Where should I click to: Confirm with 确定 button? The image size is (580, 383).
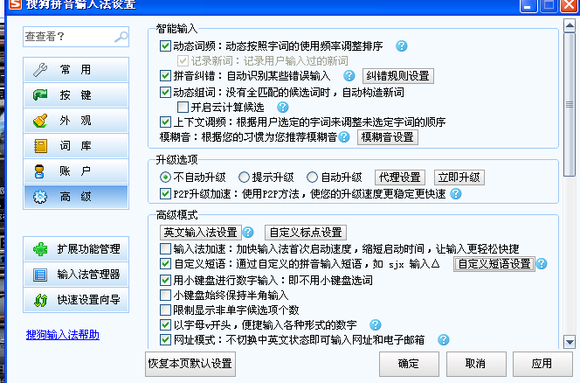coord(409,364)
